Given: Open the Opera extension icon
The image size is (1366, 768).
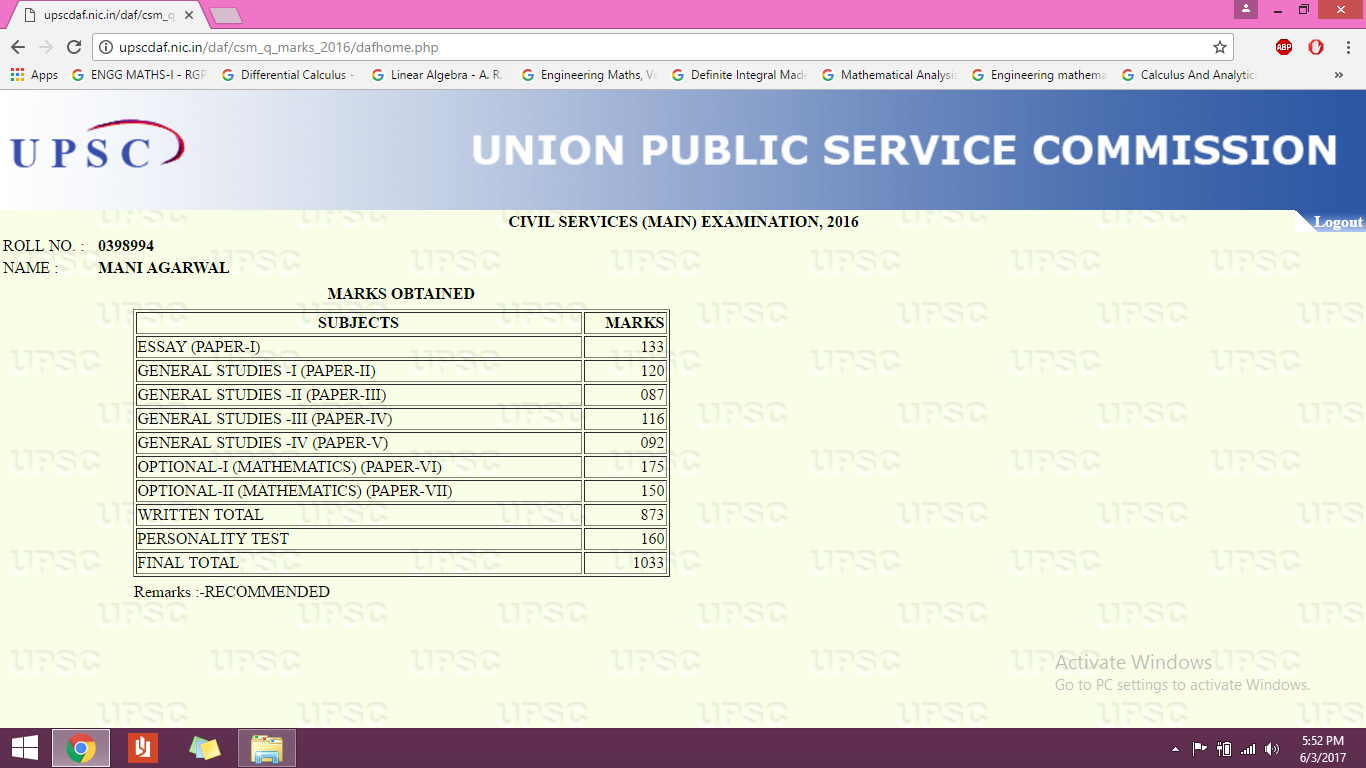Looking at the screenshot, I should click(x=1316, y=47).
